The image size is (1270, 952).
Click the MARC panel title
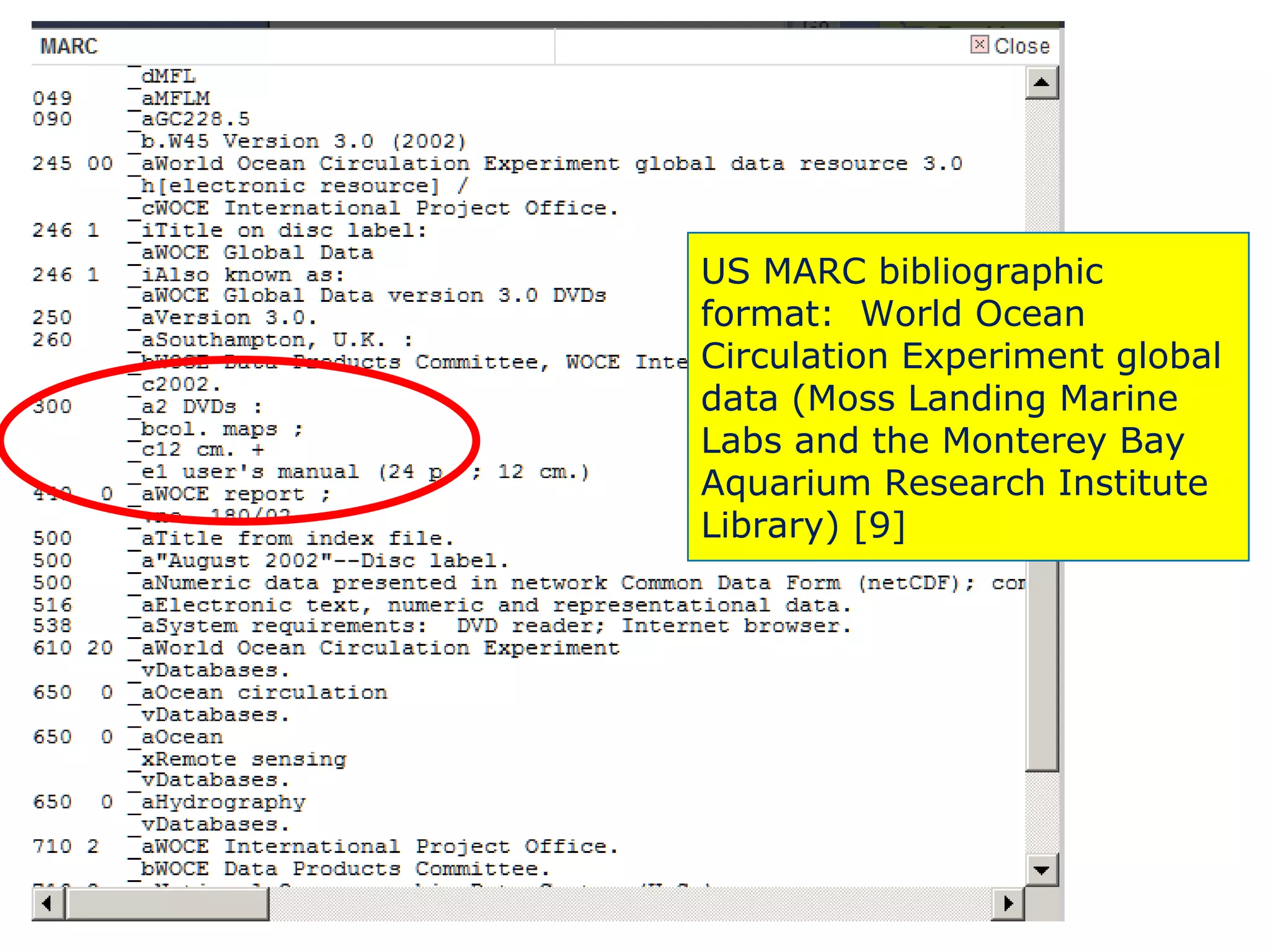(x=69, y=46)
